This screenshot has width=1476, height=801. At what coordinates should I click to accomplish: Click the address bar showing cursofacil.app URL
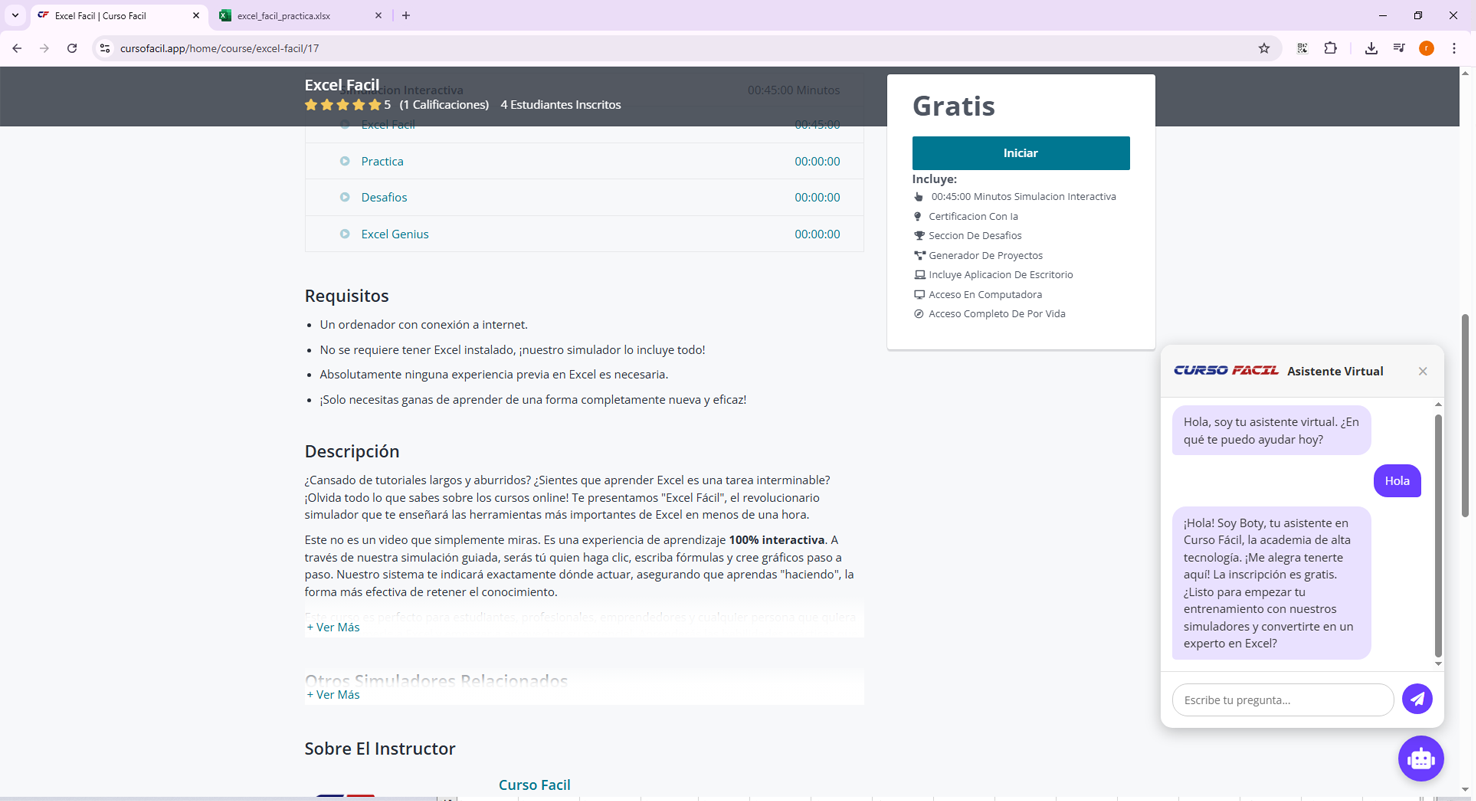[x=685, y=48]
